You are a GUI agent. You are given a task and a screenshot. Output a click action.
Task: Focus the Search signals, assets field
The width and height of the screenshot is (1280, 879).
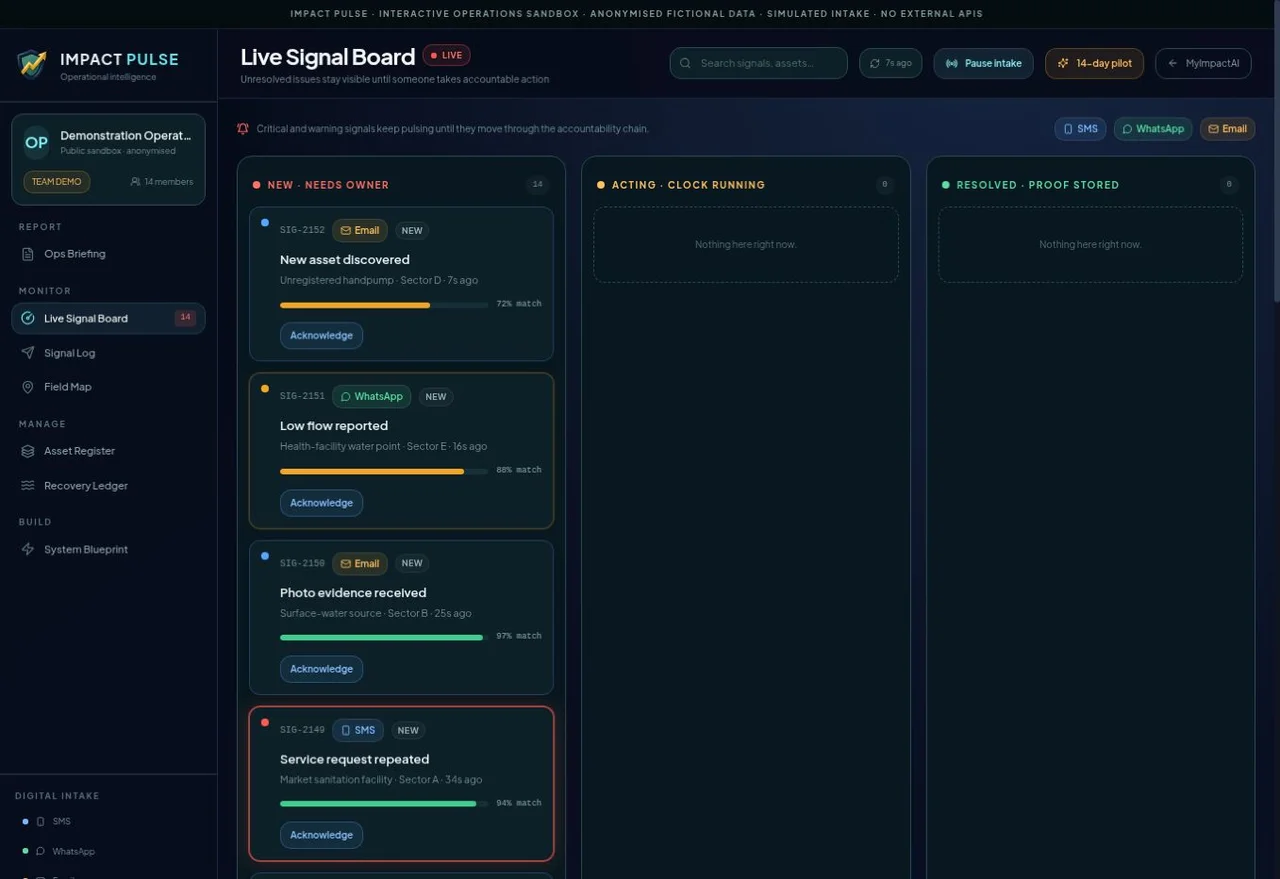coord(759,63)
